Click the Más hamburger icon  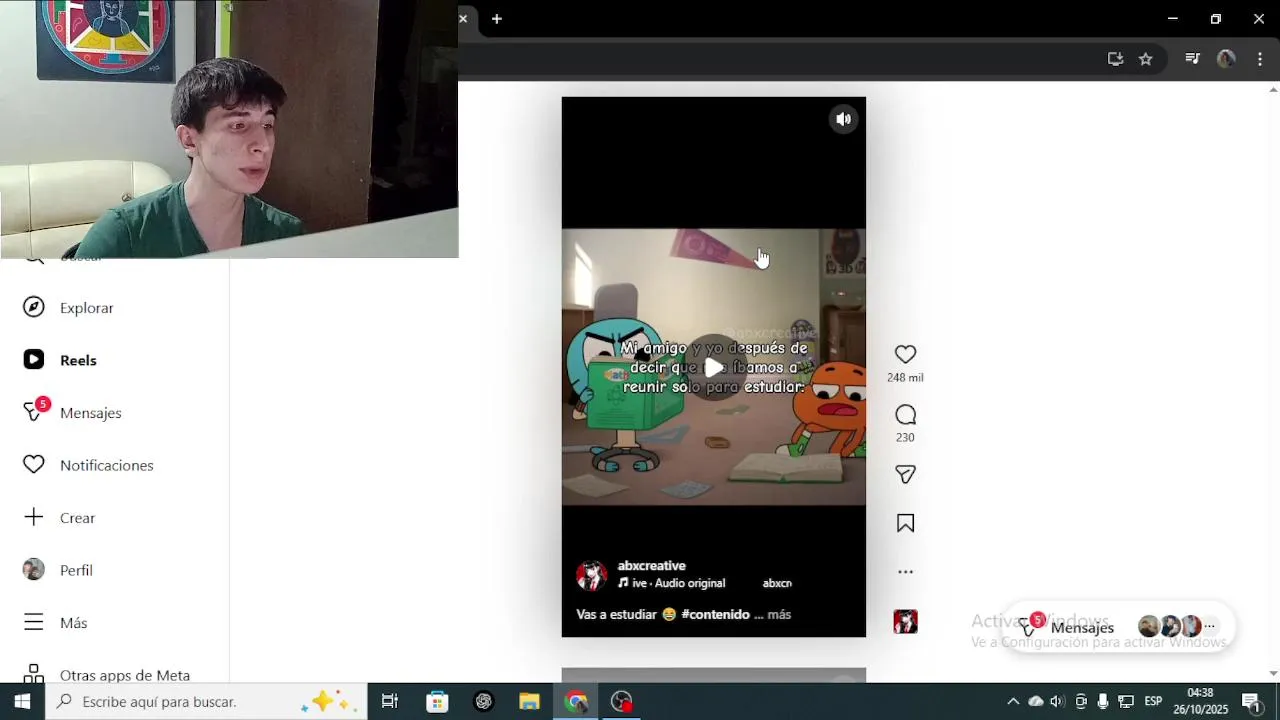[x=34, y=622]
